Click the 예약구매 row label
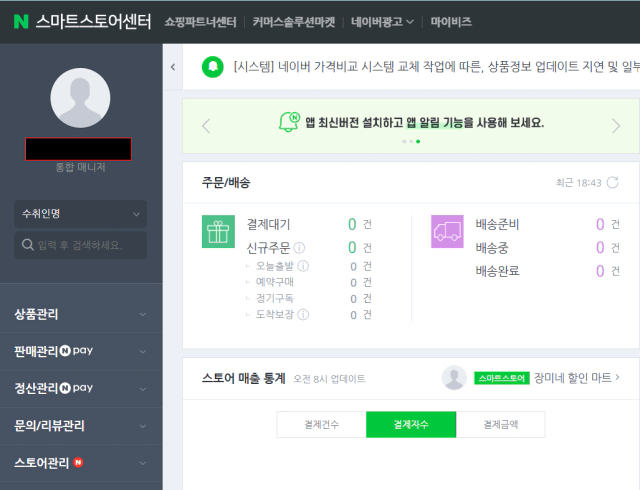 pos(275,282)
